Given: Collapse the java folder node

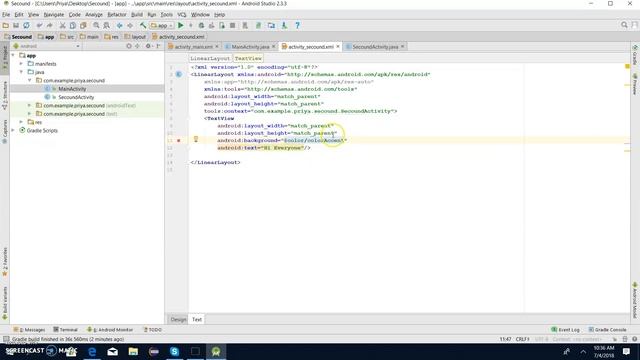Looking at the screenshot, I should [x=22, y=72].
